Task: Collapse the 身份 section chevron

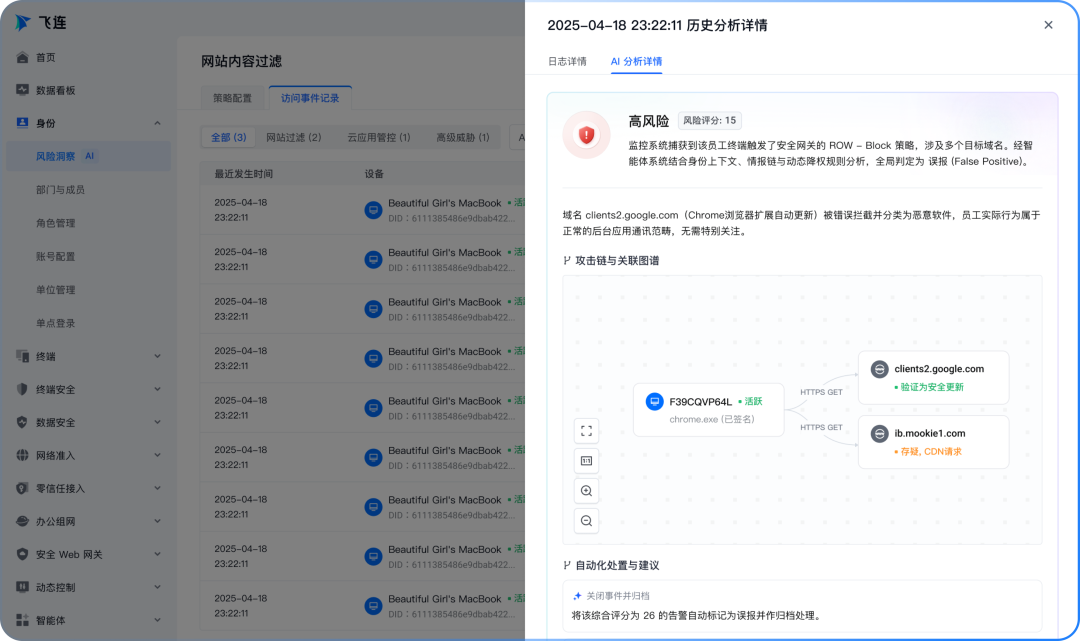Action: coord(157,123)
